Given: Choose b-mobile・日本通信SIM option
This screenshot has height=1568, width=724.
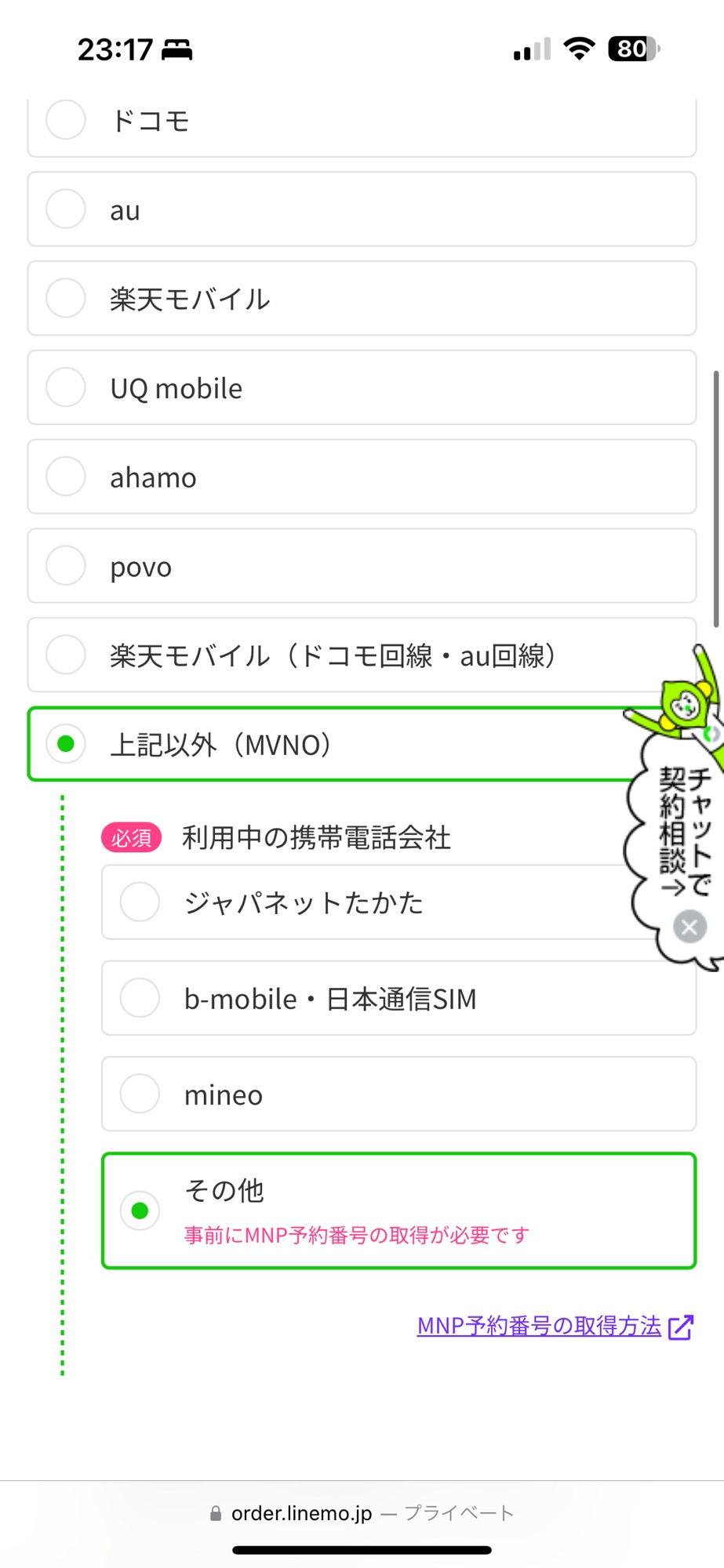Looking at the screenshot, I should pos(140,998).
